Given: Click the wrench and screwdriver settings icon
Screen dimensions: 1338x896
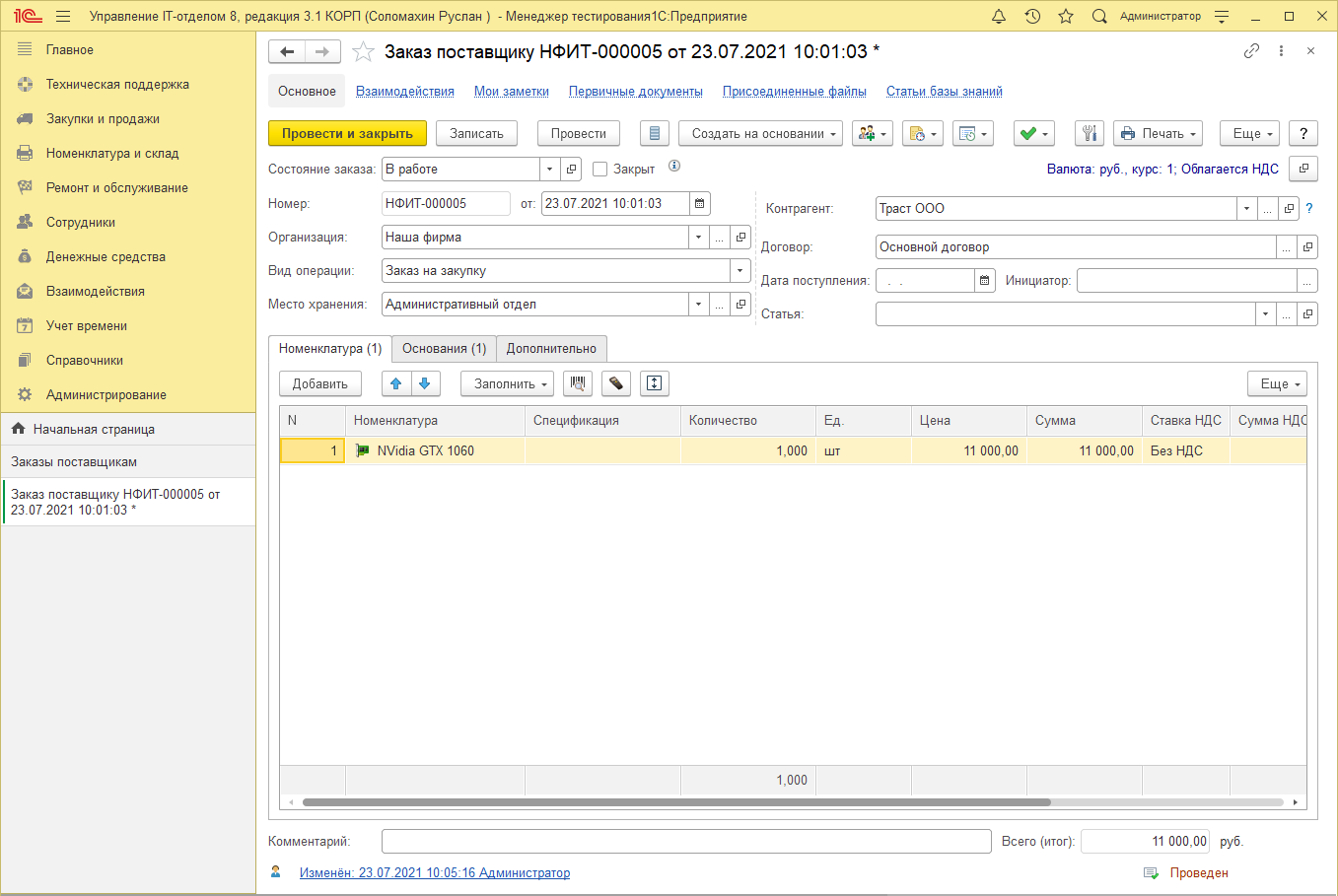Looking at the screenshot, I should click(1090, 134).
